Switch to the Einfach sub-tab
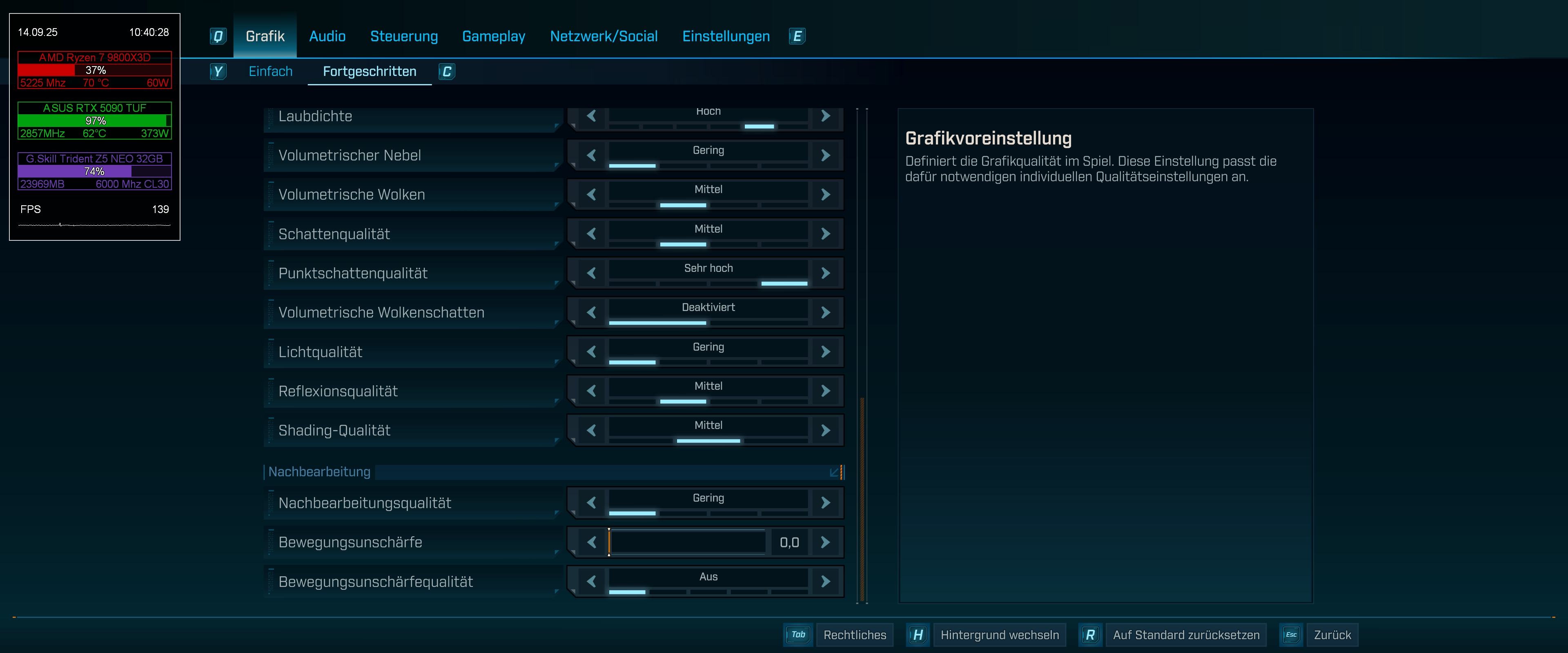This screenshot has height=653, width=1568. (270, 72)
